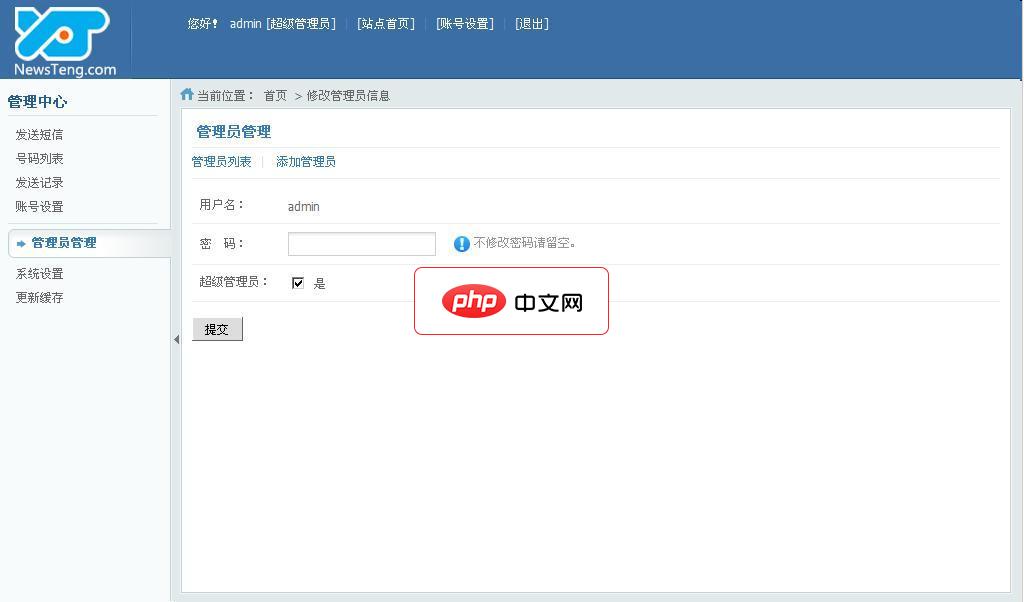Open 发送记录 in the sidebar
Image resolution: width=1024 pixels, height=602 pixels.
[40, 182]
